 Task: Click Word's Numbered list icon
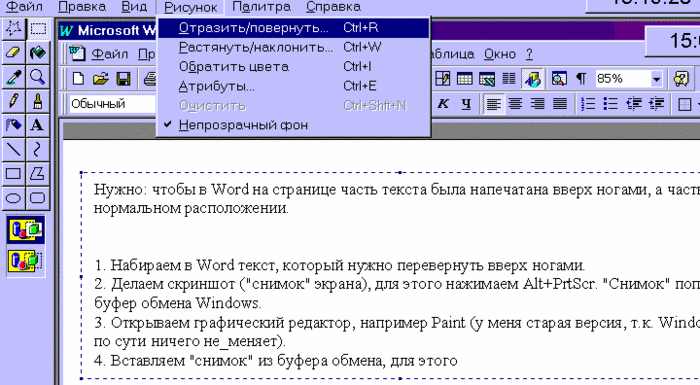point(588,104)
